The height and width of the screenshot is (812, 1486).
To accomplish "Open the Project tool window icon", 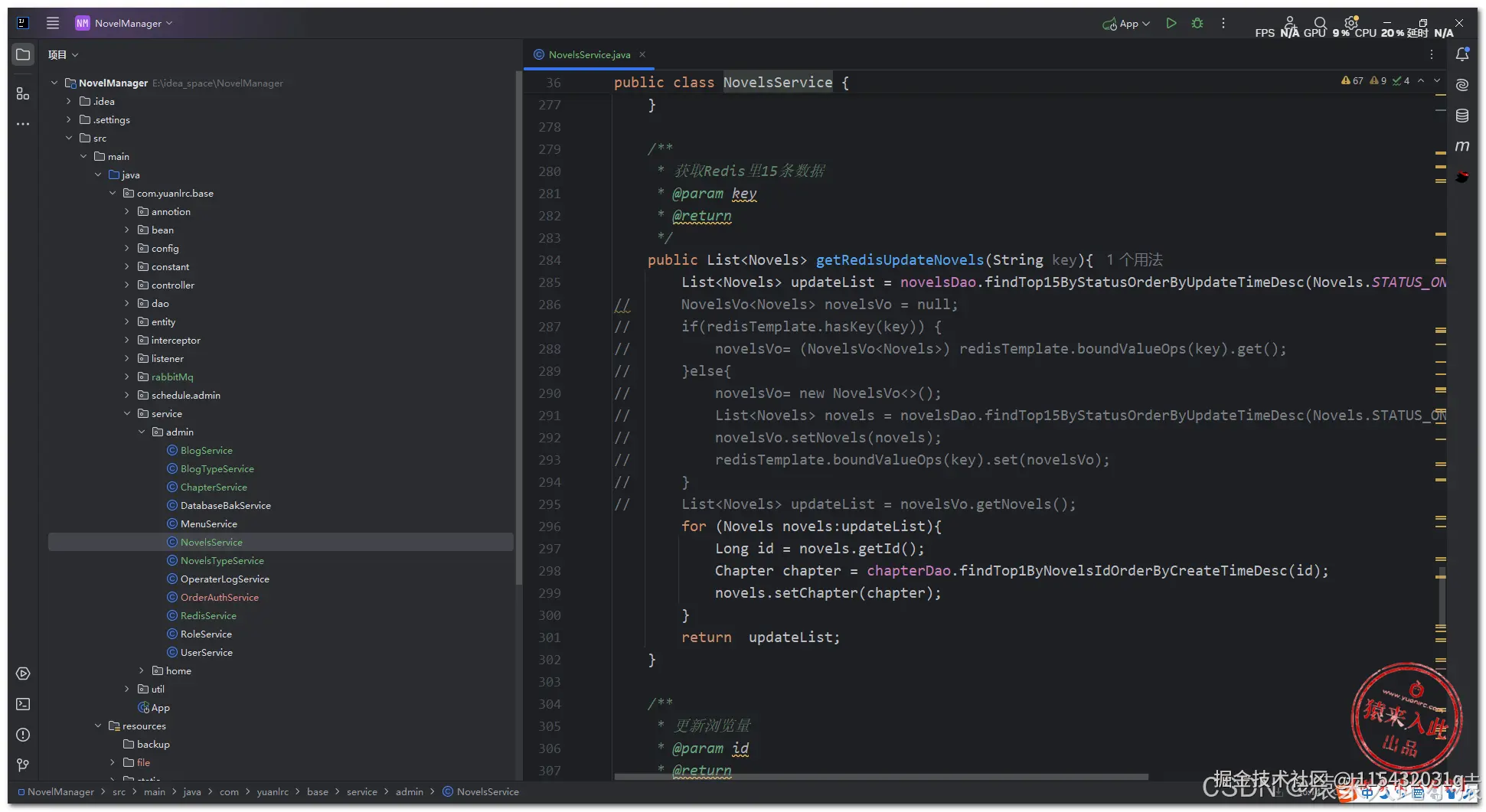I will (23, 54).
